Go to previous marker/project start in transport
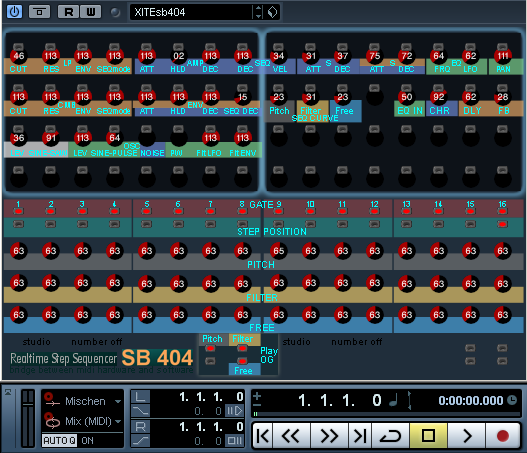Screen dimensions: 527x453 pyautogui.click(x=262, y=436)
